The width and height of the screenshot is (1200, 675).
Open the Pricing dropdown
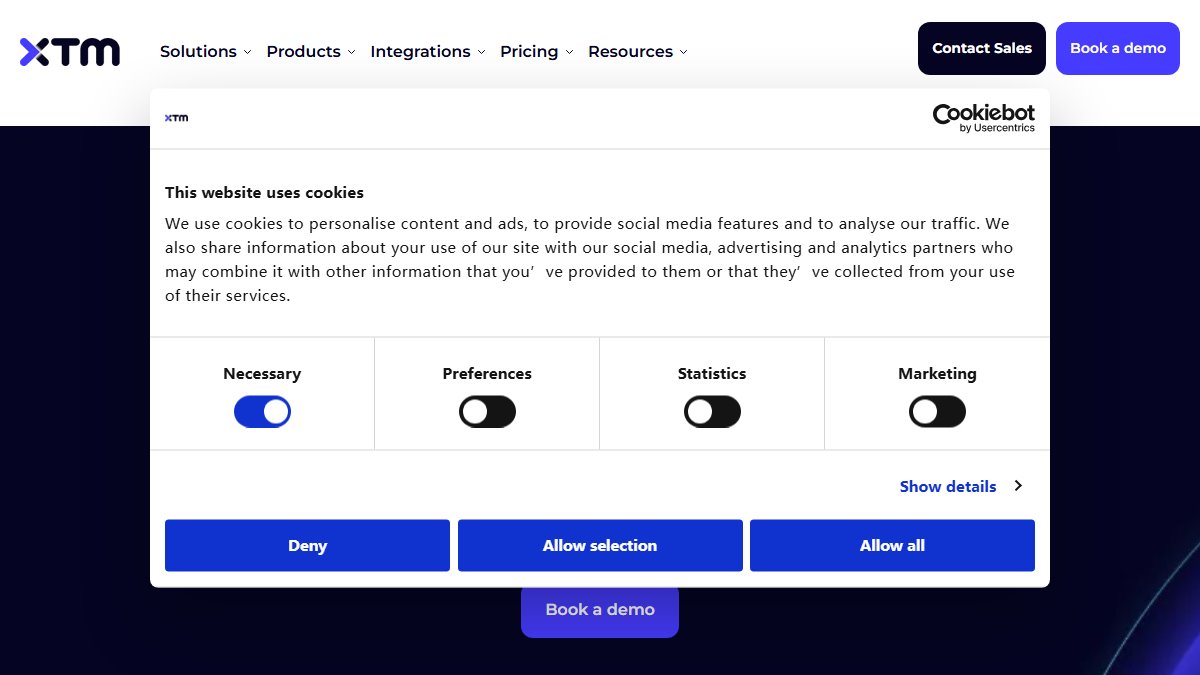click(x=537, y=51)
